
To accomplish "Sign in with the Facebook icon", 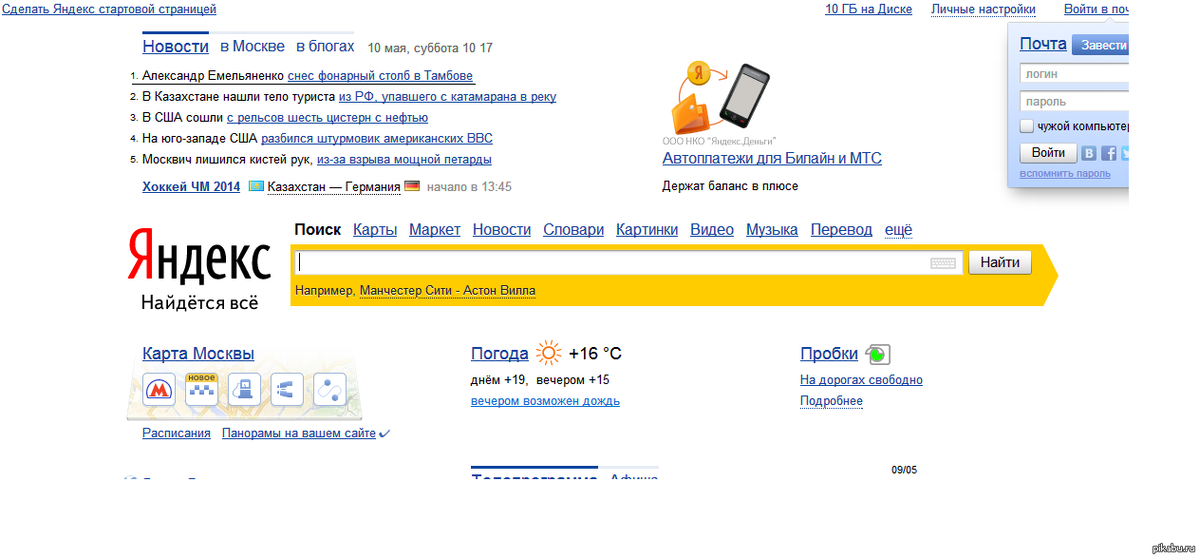I will (x=1109, y=153).
